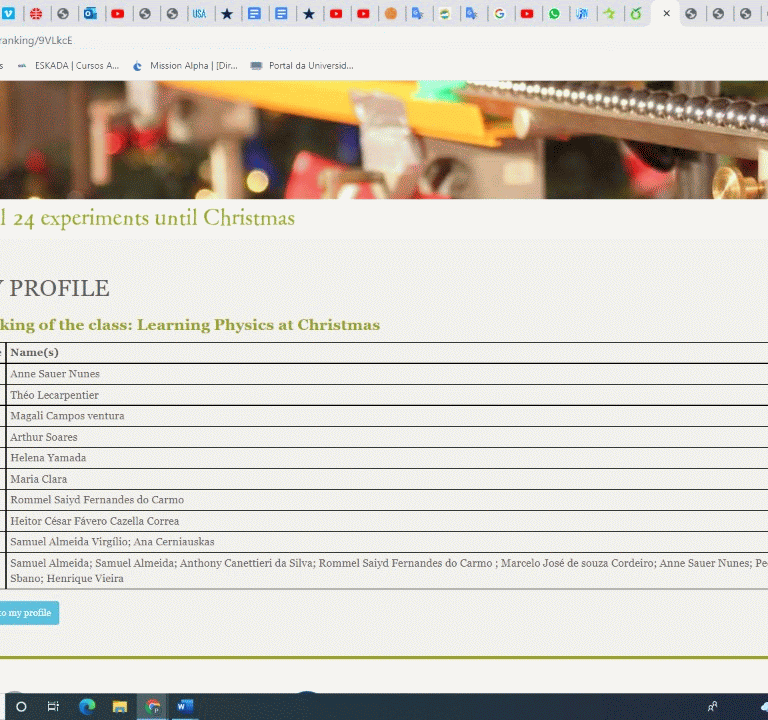Open the People icon in system tray
Image resolution: width=768 pixels, height=720 pixels.
pos(713,706)
